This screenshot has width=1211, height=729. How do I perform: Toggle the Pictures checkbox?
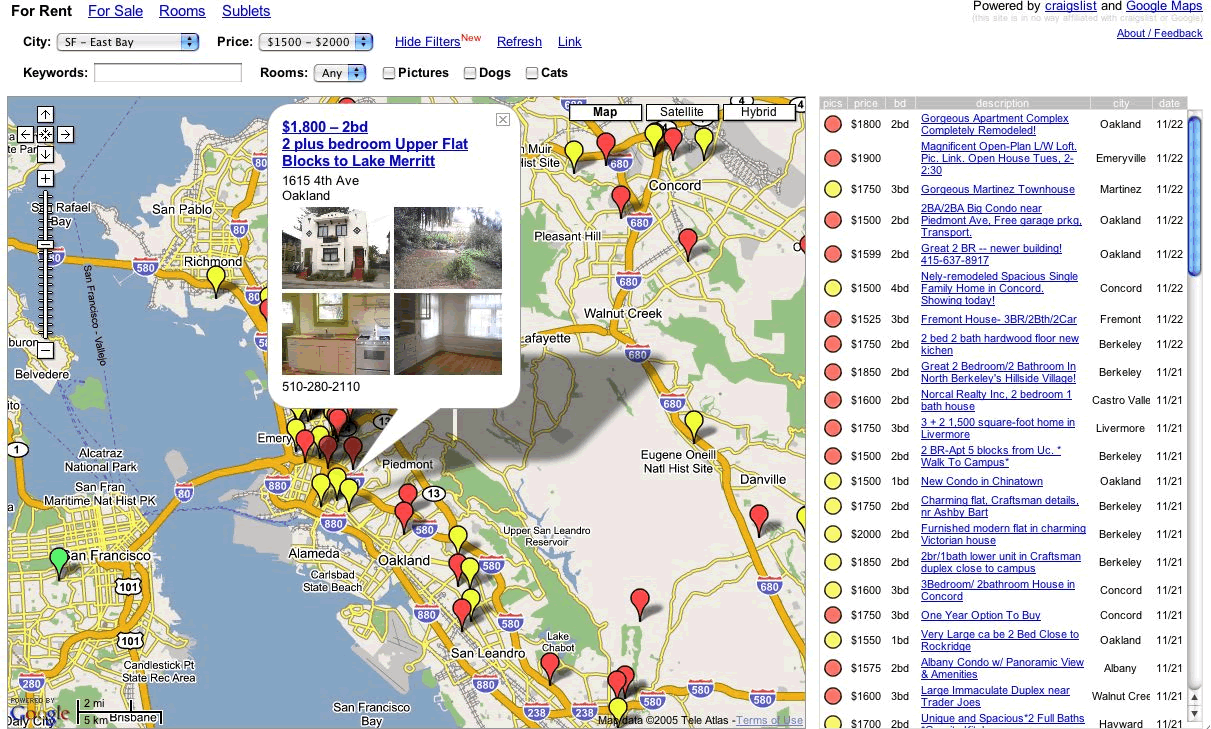(389, 73)
